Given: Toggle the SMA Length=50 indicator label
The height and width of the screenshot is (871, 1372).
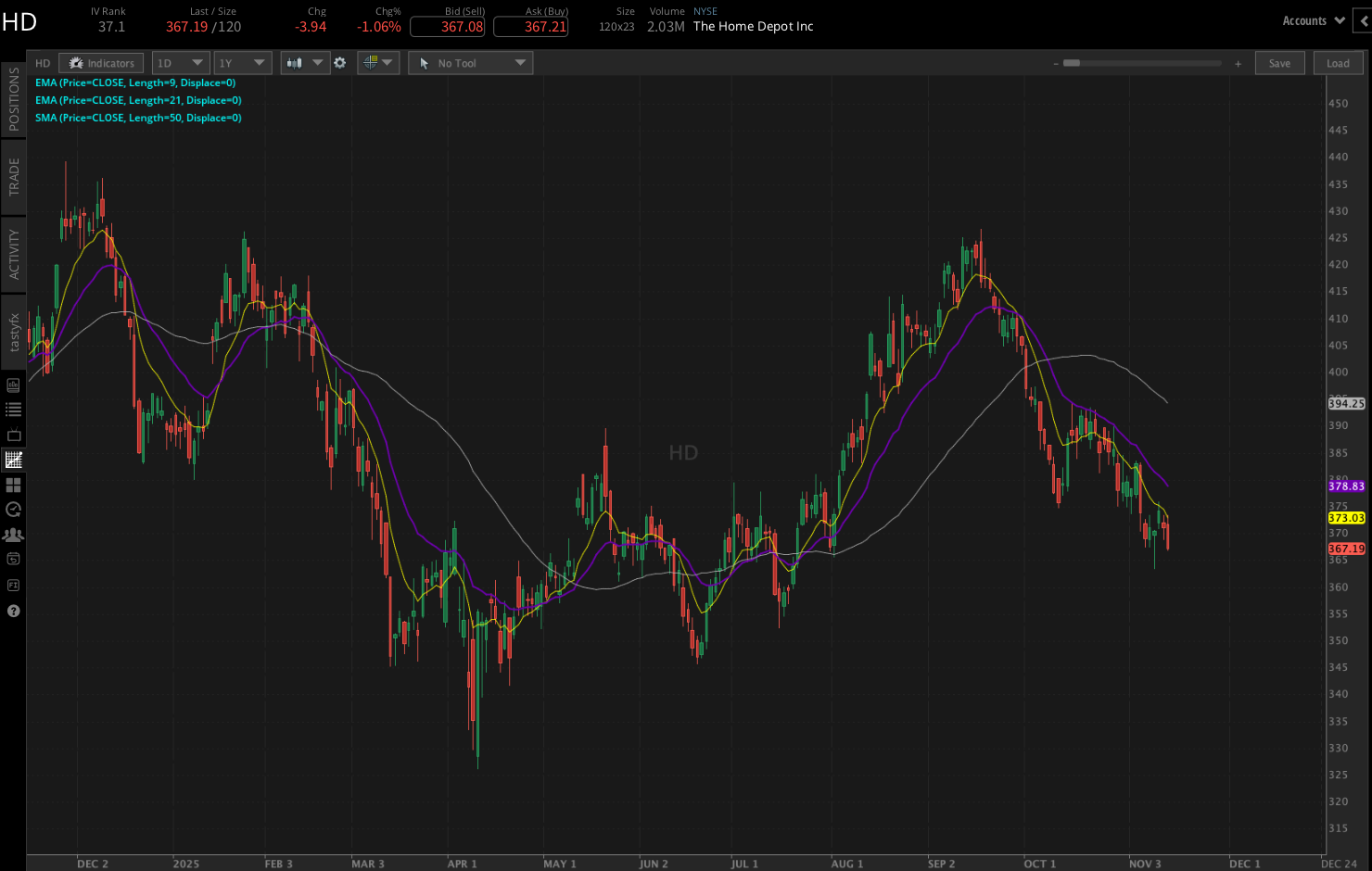Looking at the screenshot, I should click(x=137, y=118).
